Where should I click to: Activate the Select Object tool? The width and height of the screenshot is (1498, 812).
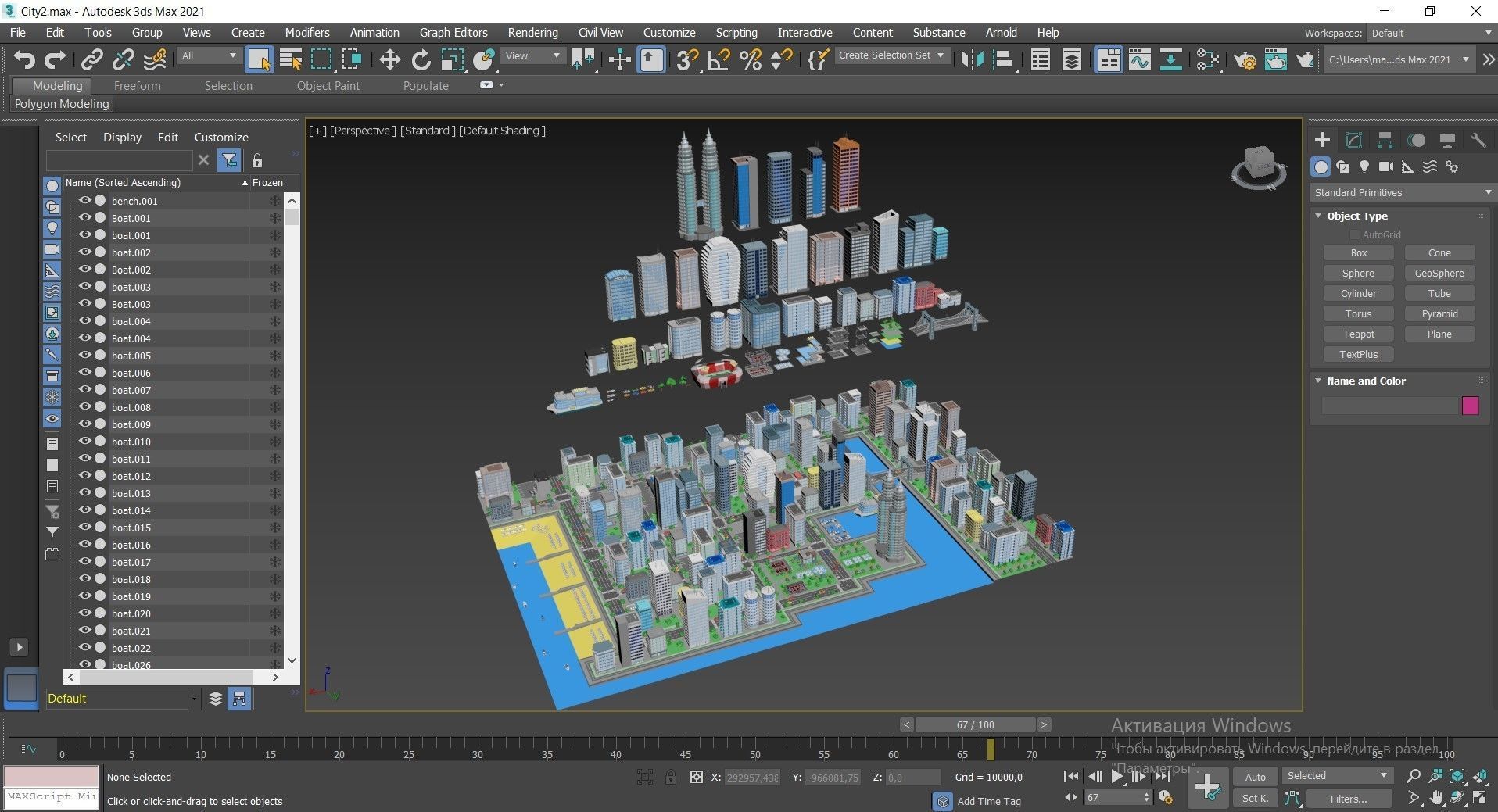click(x=259, y=59)
